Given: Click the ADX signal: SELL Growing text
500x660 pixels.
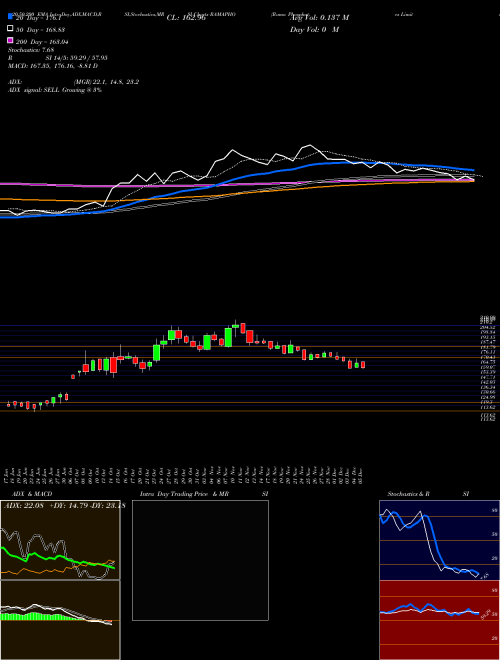Looking at the screenshot, I should point(55,90).
